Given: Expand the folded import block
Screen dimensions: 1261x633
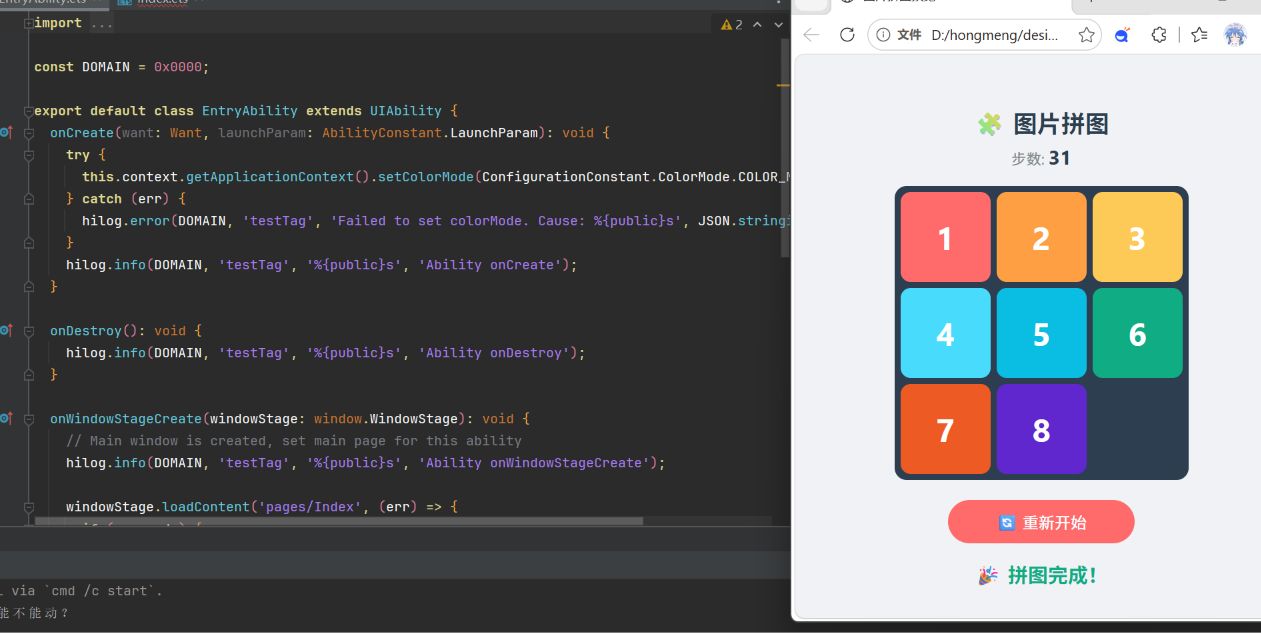Looking at the screenshot, I should tap(28, 23).
